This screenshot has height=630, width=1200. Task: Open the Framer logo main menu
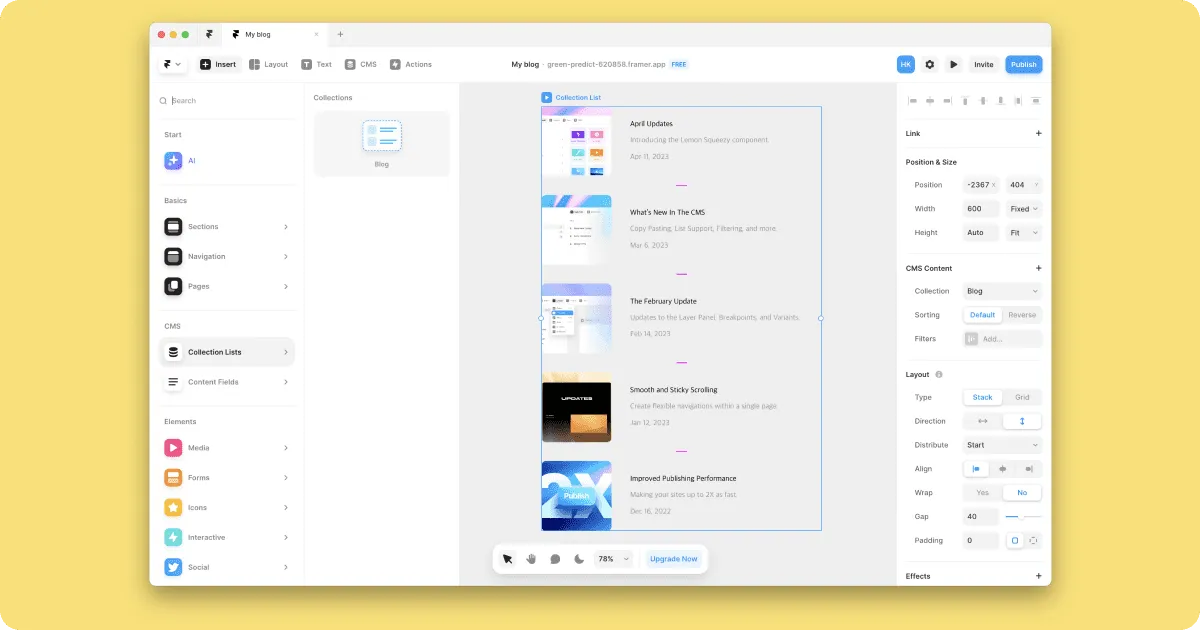pos(172,64)
